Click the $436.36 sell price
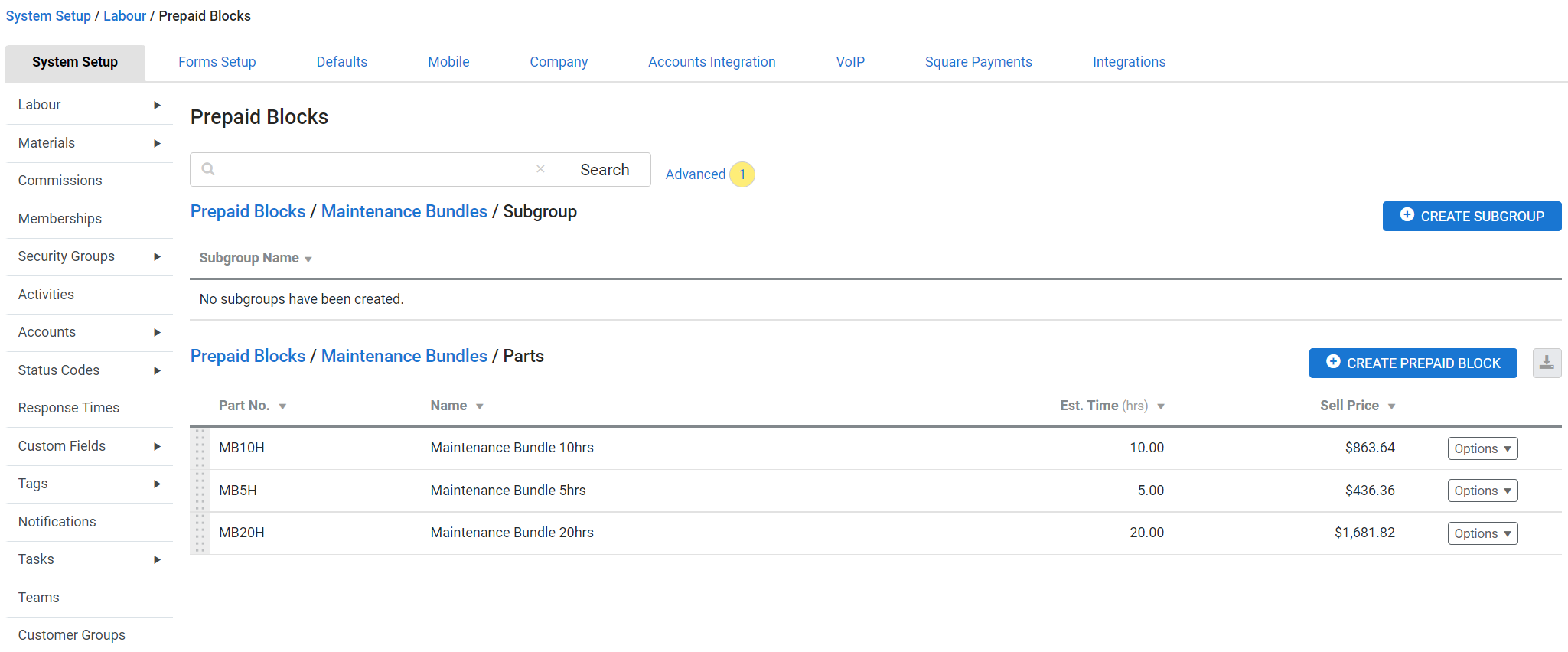 [x=1370, y=491]
